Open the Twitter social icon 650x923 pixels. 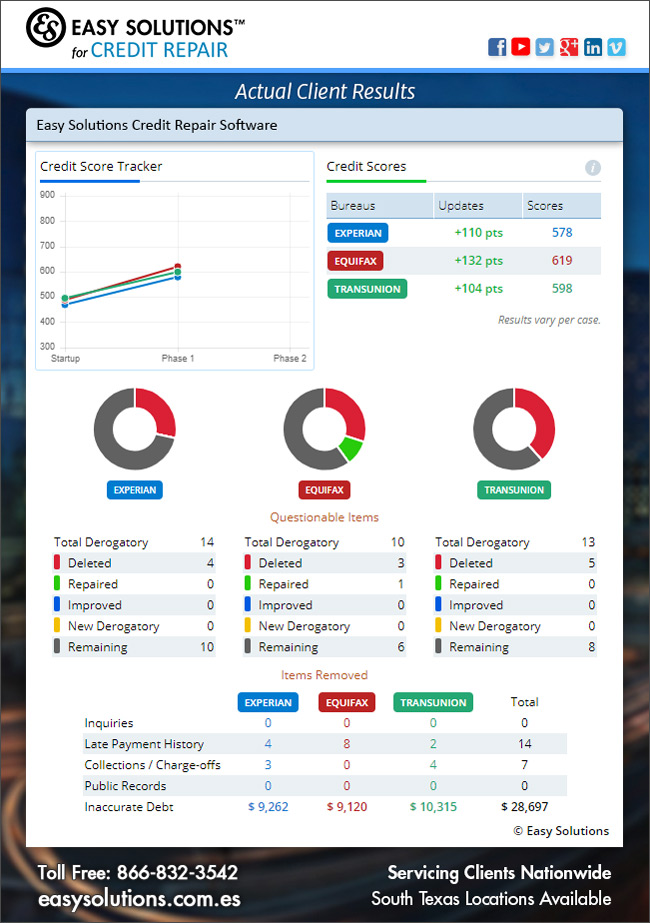click(x=545, y=47)
